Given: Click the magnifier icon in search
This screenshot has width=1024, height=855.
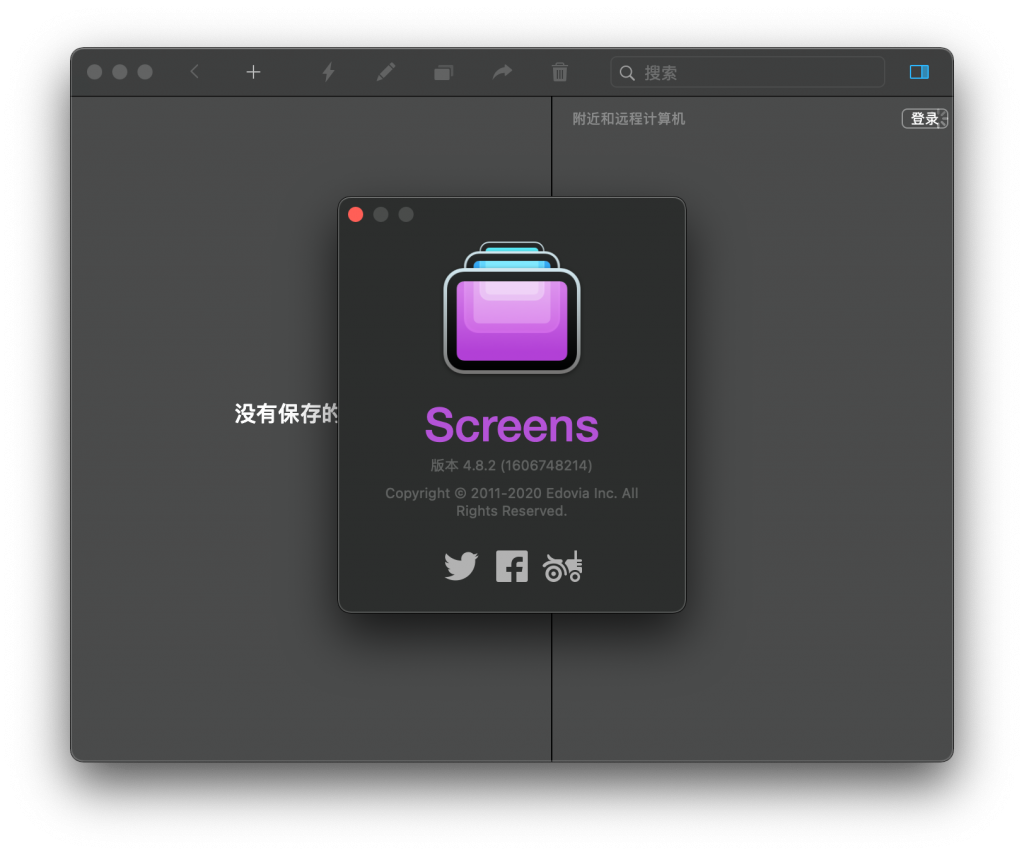Looking at the screenshot, I should tap(627, 73).
